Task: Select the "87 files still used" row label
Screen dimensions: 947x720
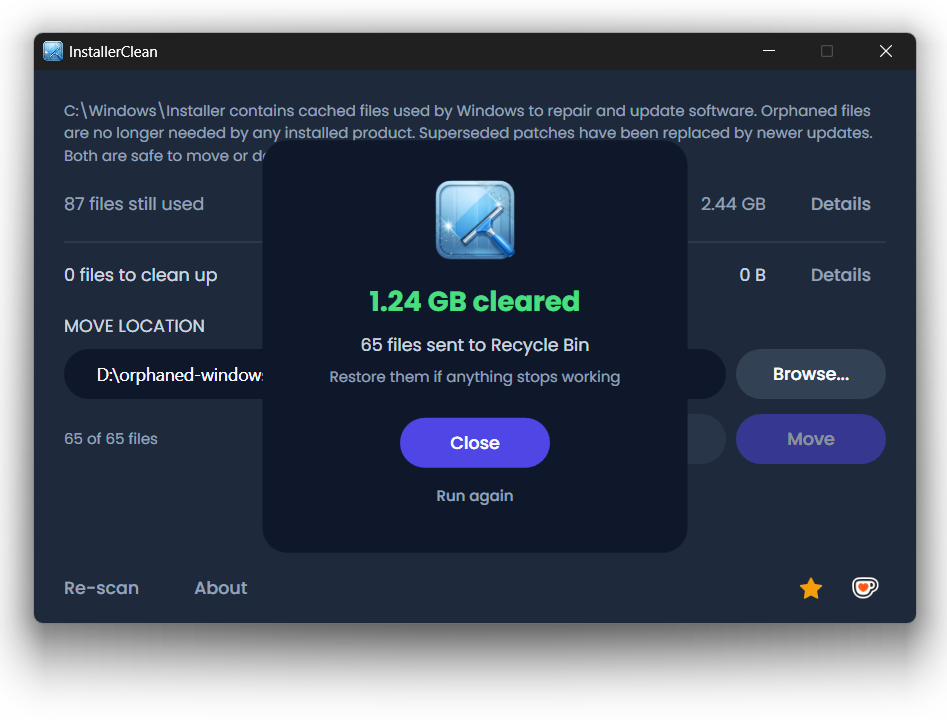Action: pos(134,204)
